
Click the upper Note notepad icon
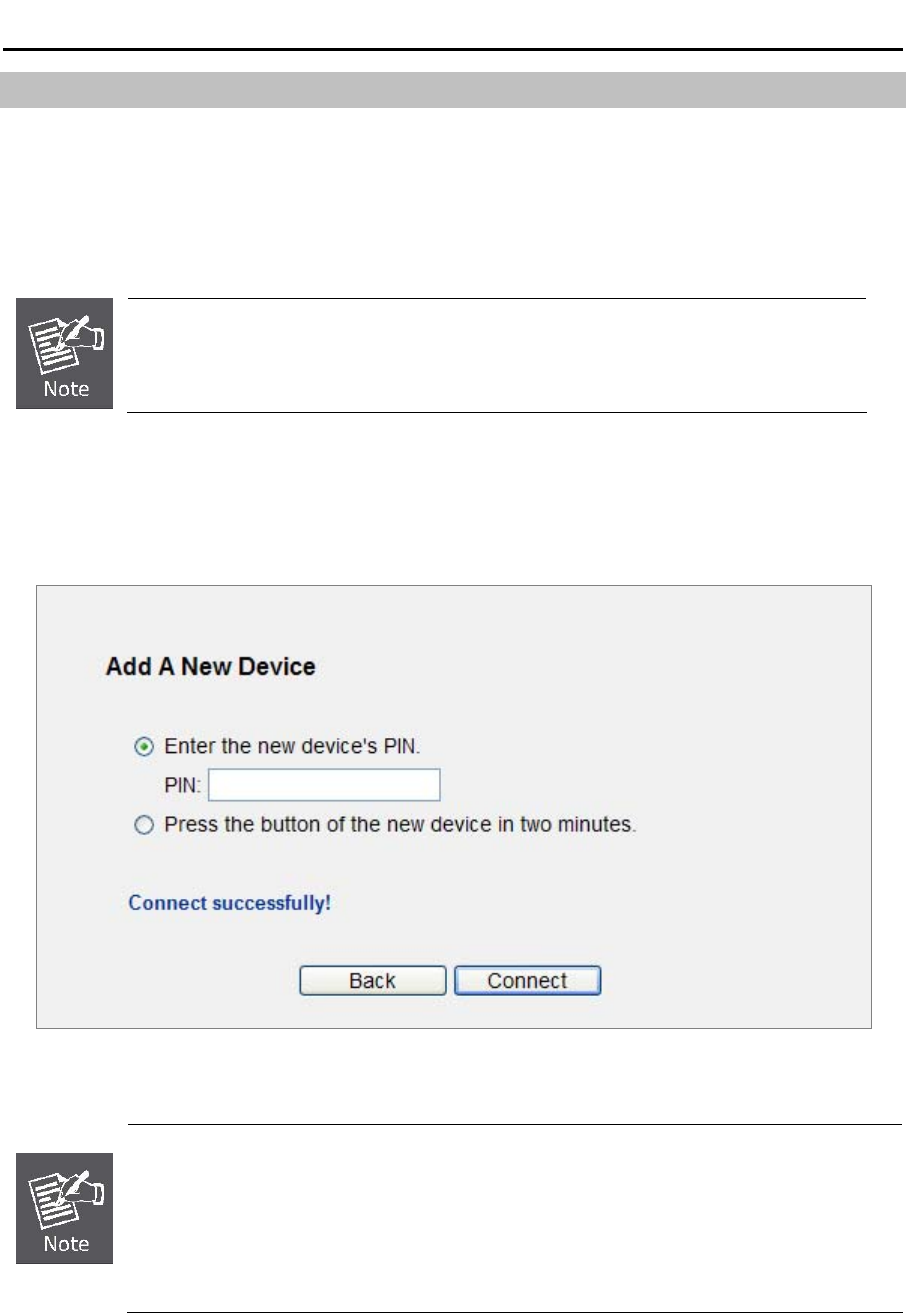pos(65,353)
